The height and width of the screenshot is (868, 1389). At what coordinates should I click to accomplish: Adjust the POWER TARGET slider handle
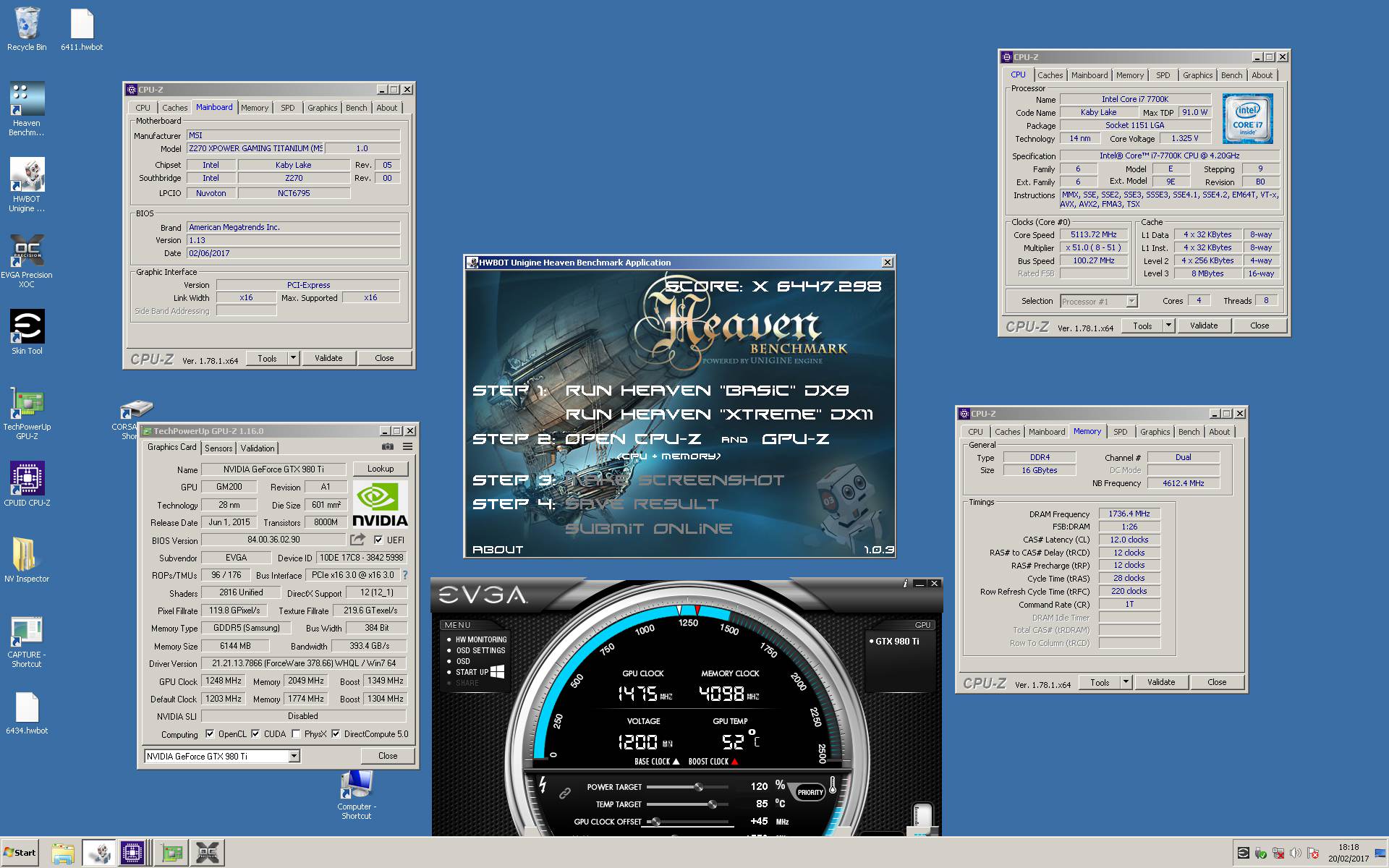pos(698,787)
